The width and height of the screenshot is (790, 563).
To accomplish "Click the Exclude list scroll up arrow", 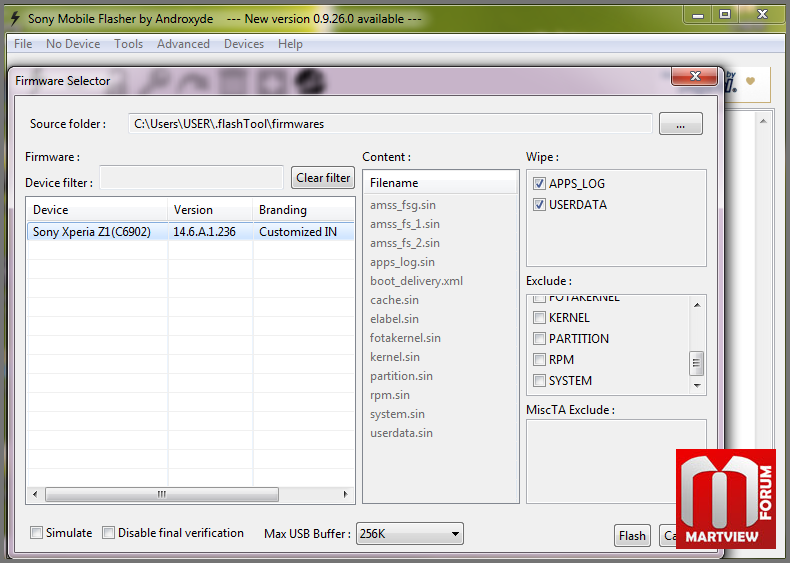I will (697, 304).
